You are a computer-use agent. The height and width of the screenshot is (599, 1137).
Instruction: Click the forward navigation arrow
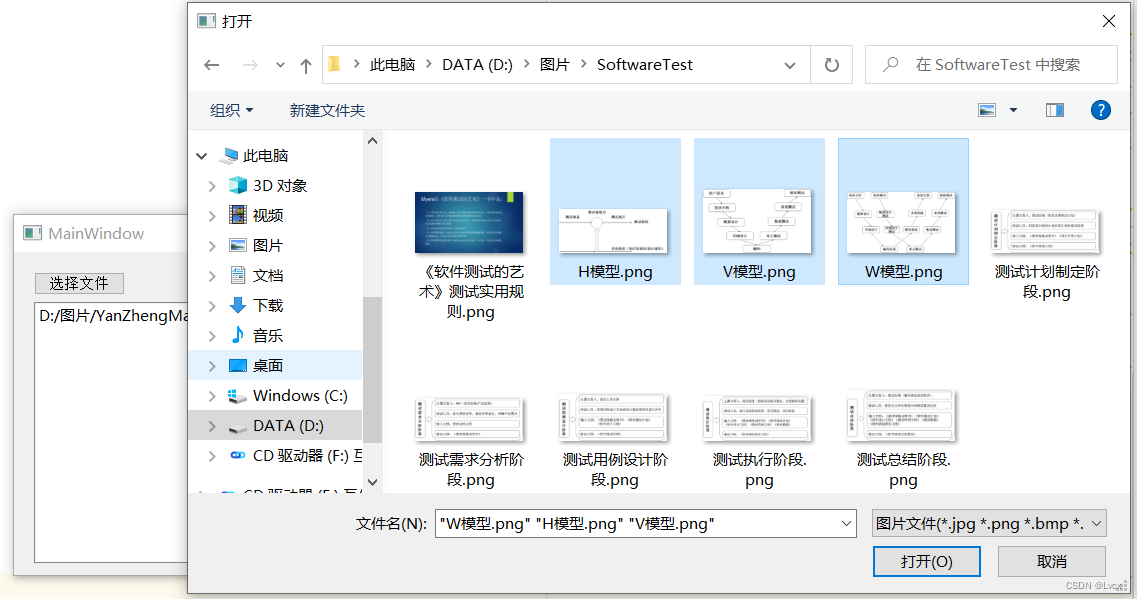(x=248, y=63)
